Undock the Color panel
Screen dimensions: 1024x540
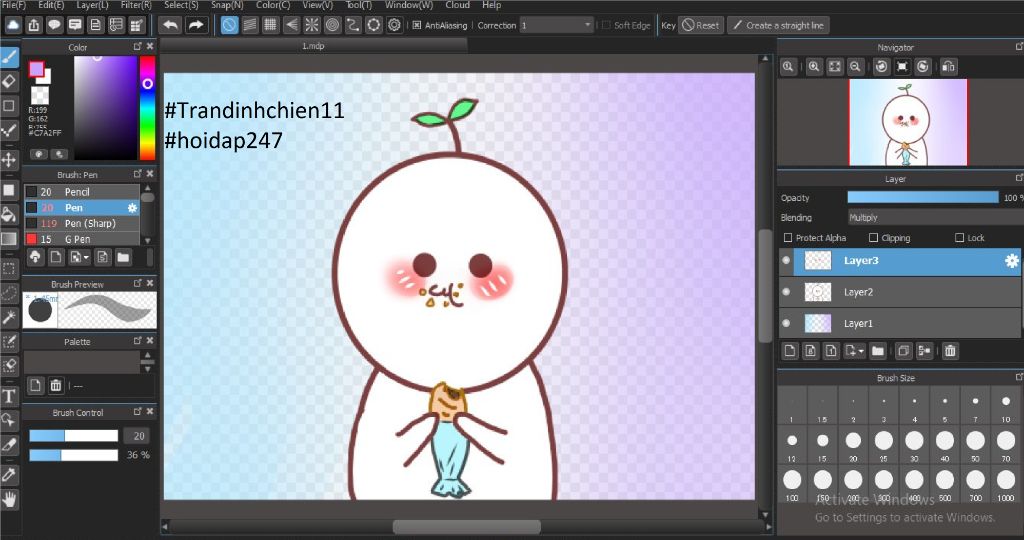pos(138,46)
